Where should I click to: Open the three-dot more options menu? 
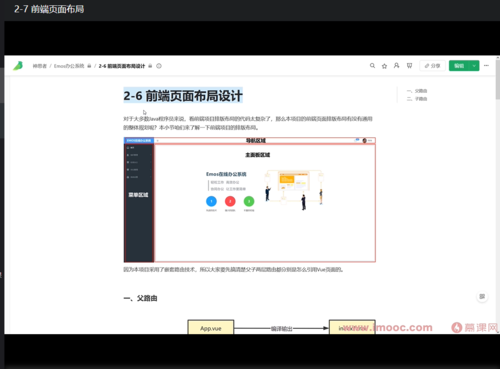pyautogui.click(x=486, y=66)
